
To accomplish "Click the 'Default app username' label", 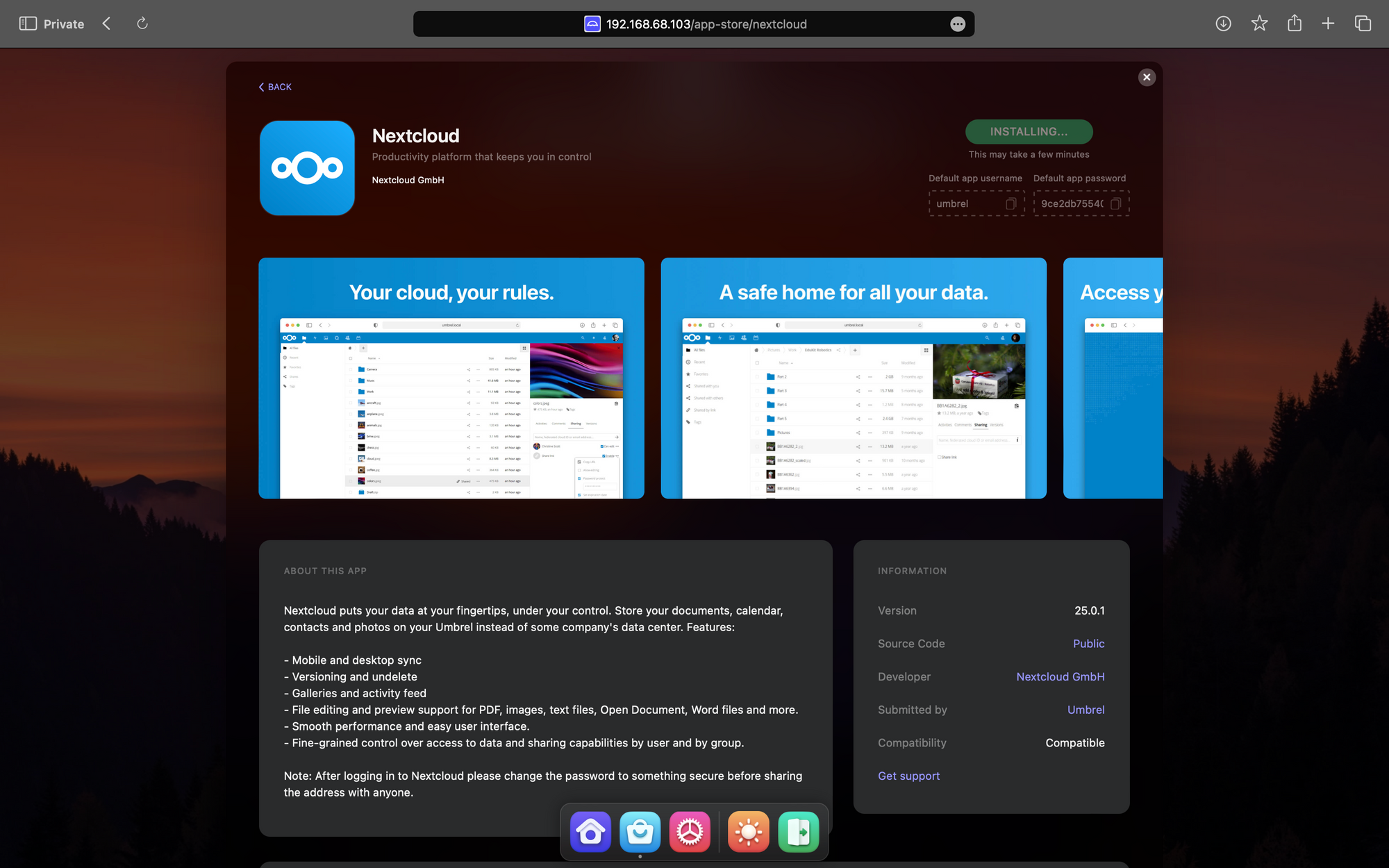I will tap(976, 178).
